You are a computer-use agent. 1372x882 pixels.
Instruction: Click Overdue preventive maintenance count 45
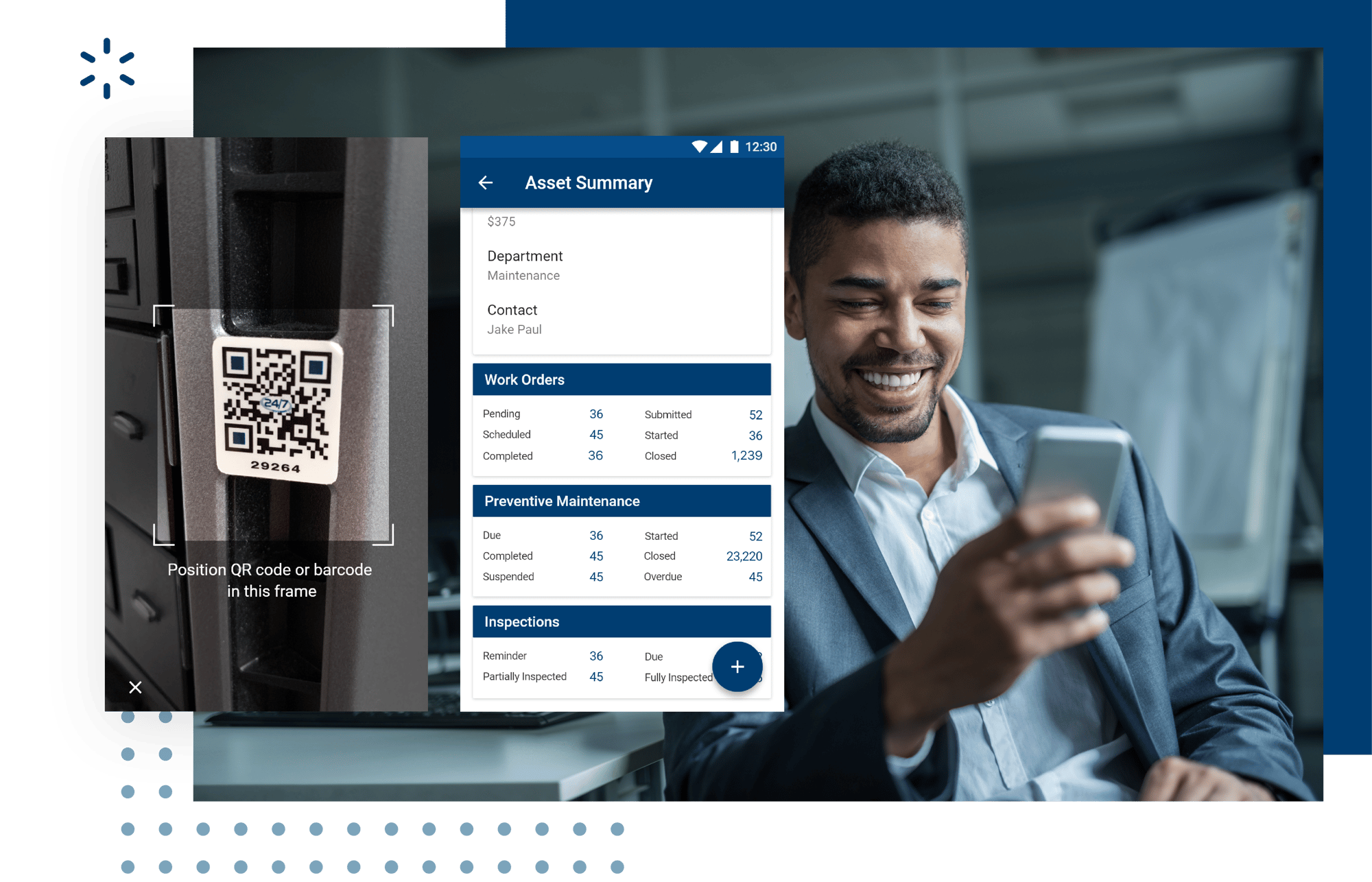tap(763, 572)
